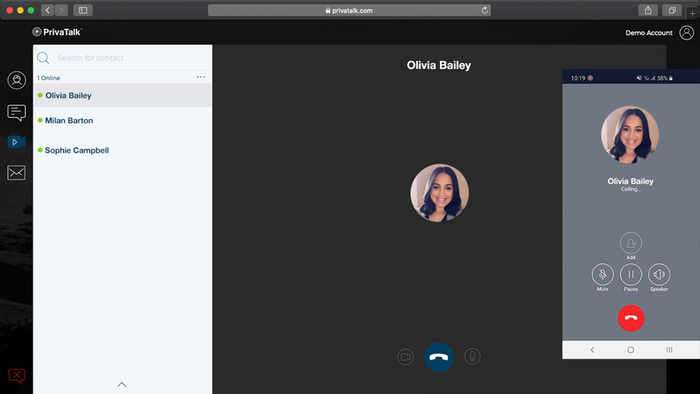Image resolution: width=700 pixels, height=394 pixels.
Task: End the call with the blue hang-up button
Action: click(x=439, y=357)
